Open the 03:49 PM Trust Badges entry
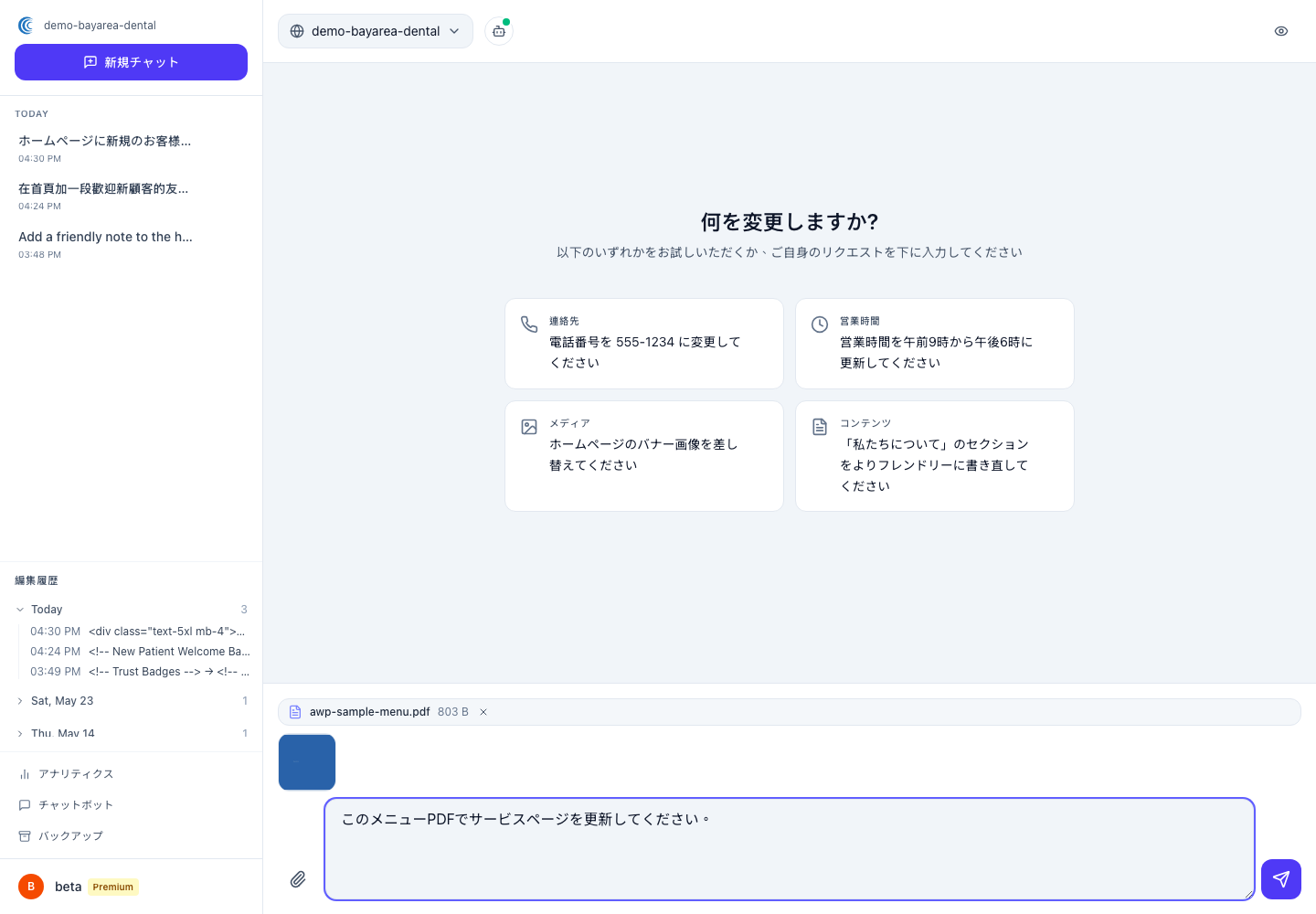Viewport: 1316px width, 914px height. tap(140, 672)
